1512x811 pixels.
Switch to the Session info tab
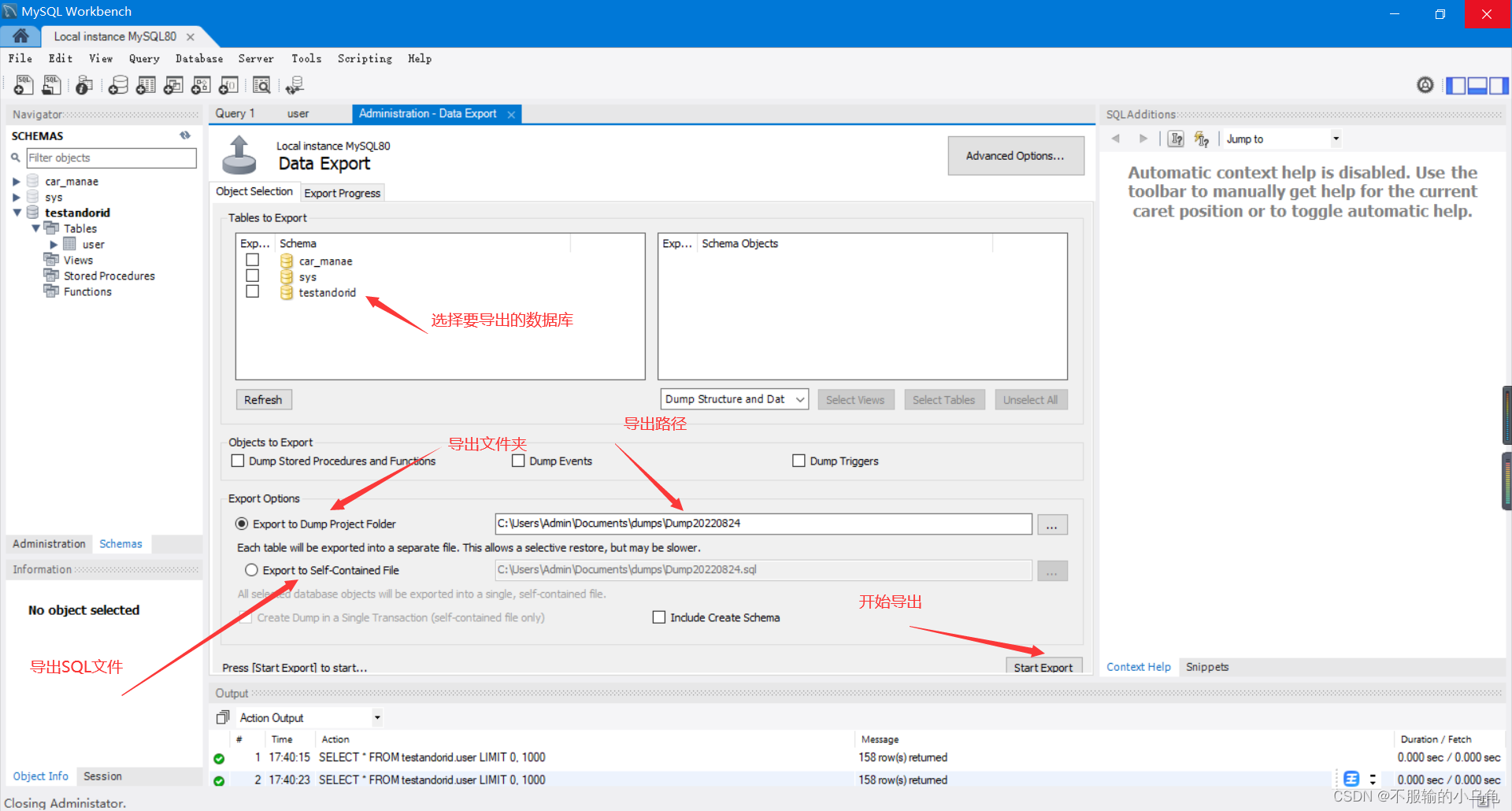click(103, 776)
